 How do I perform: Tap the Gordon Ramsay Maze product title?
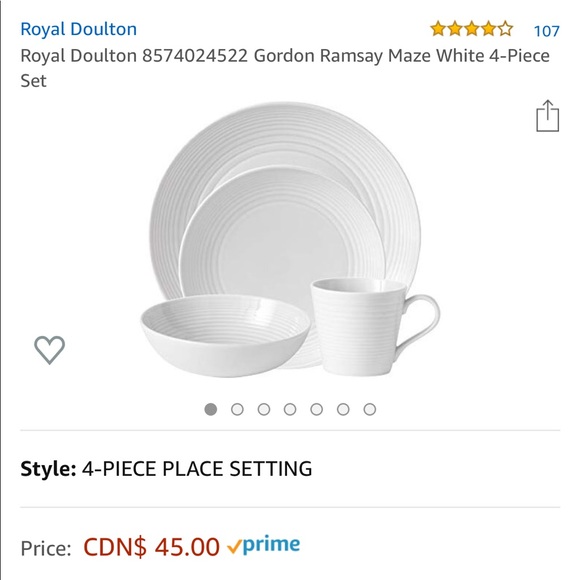[x=285, y=68]
